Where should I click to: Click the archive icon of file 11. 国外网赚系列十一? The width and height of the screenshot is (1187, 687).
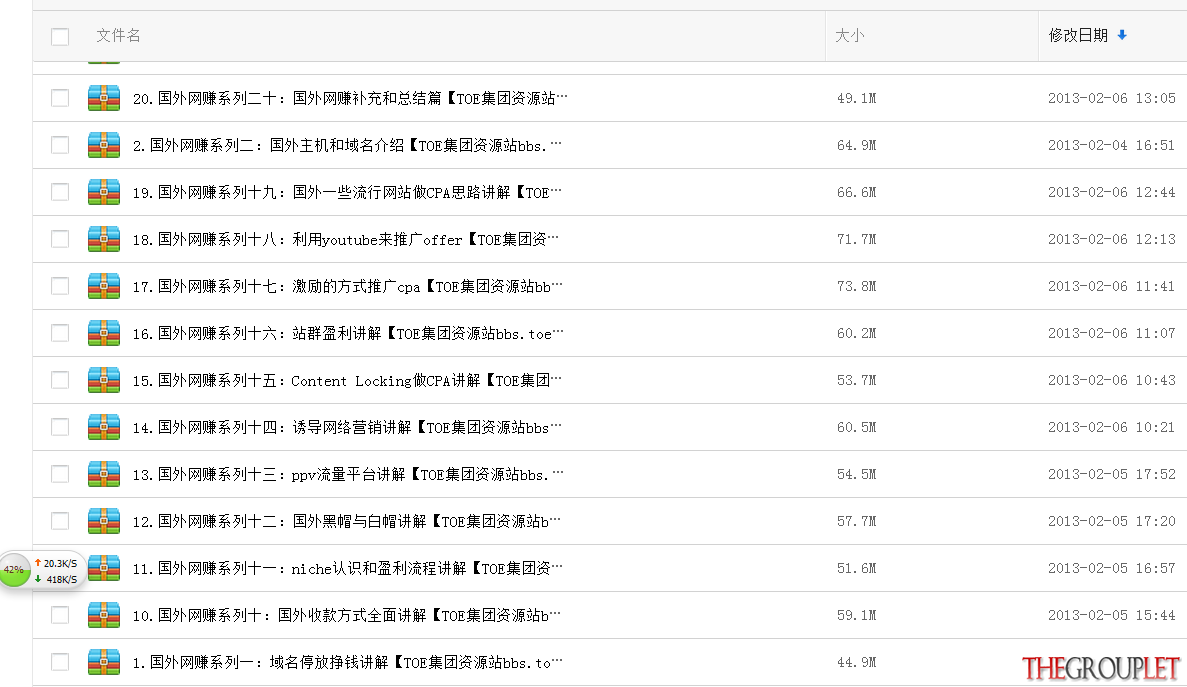pos(104,567)
